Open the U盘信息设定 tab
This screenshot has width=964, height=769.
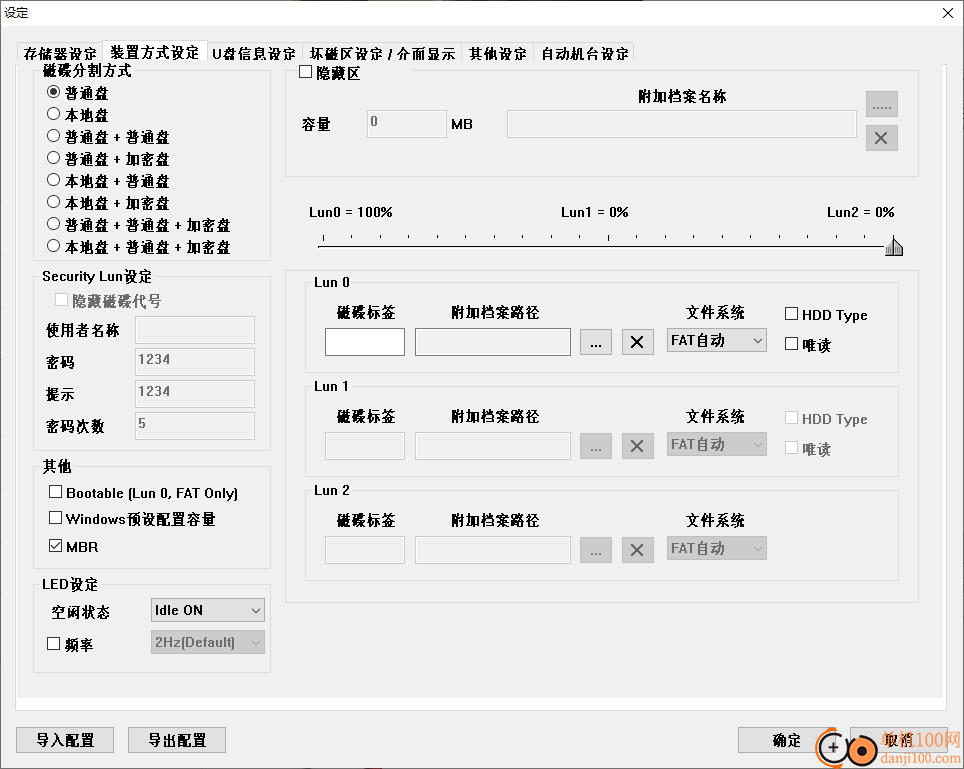click(254, 53)
